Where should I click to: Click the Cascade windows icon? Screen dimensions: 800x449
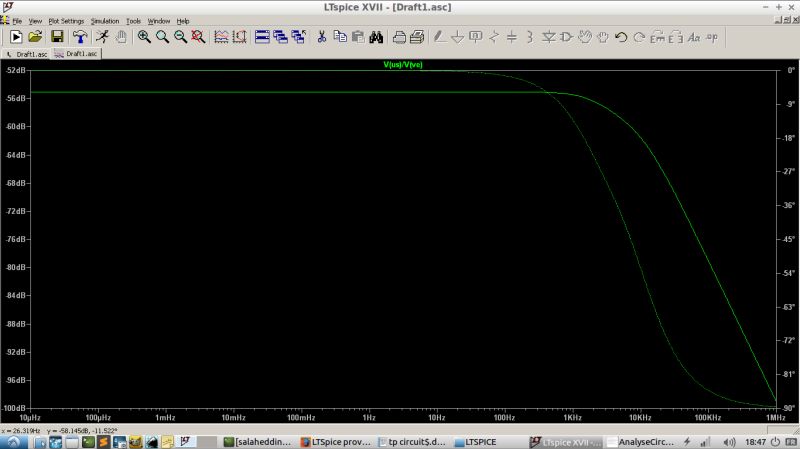coord(280,37)
